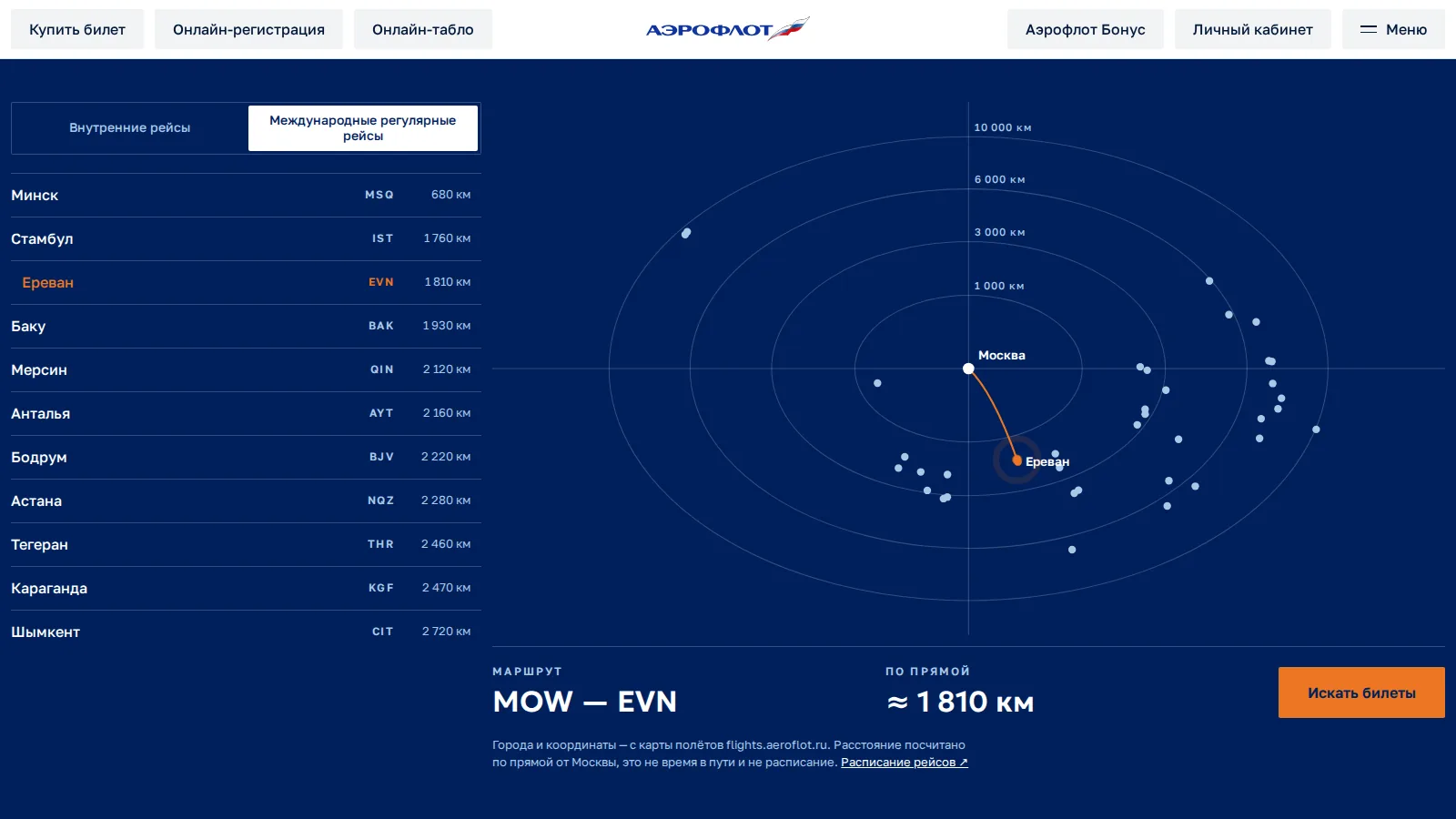Open Онлайн-регистрация
Viewport: 1456px width, 819px height.
[248, 29]
